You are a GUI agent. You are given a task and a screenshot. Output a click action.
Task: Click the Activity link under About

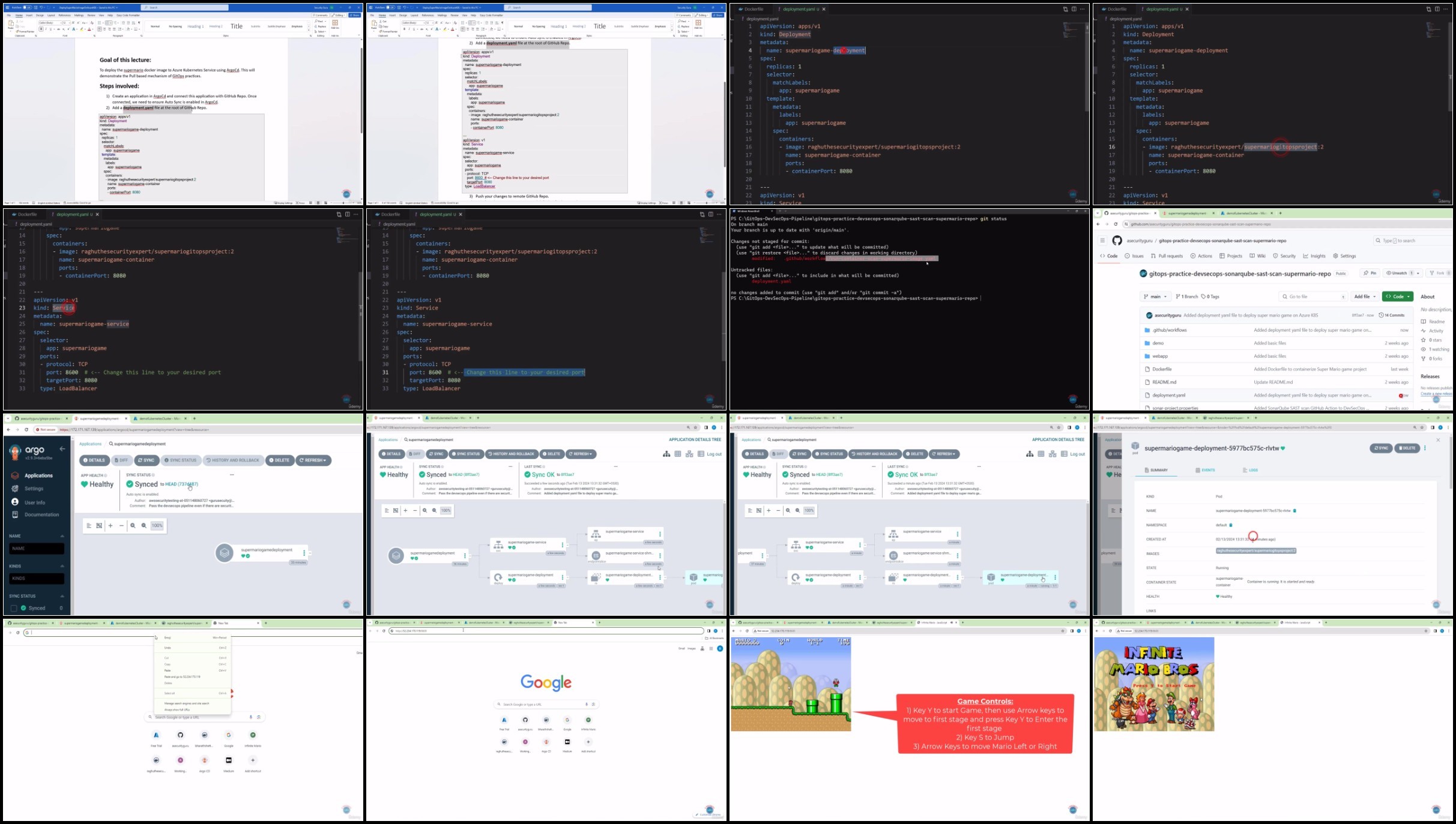pos(1432,331)
